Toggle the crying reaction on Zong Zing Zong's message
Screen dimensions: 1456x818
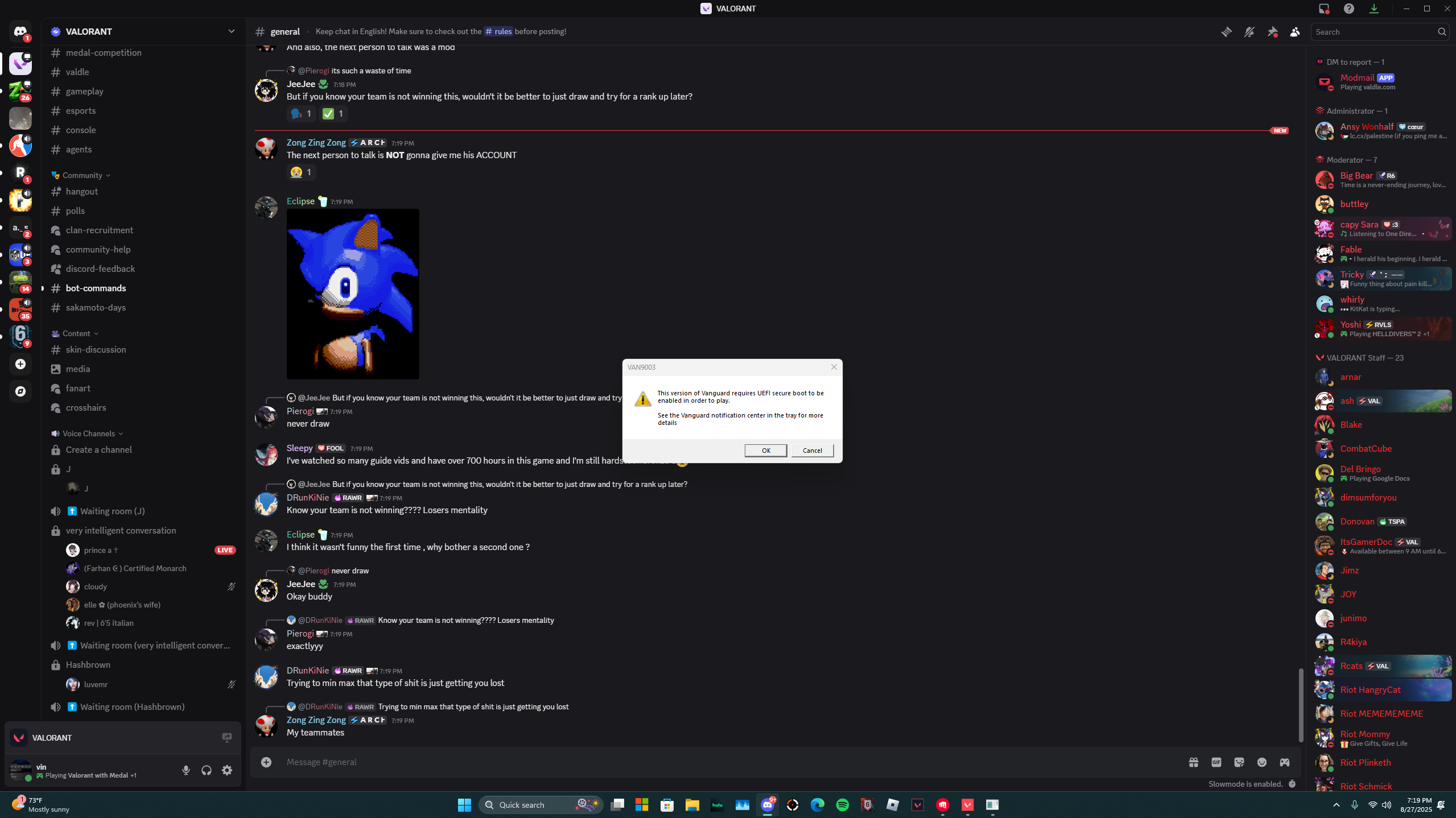click(301, 172)
